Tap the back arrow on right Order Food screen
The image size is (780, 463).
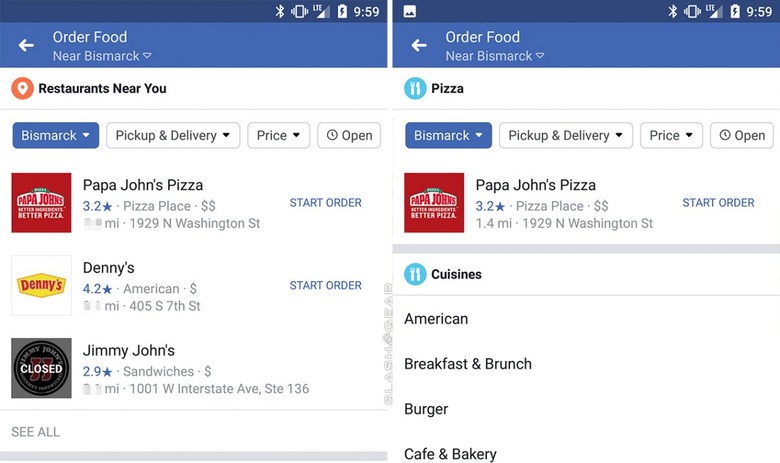tap(419, 46)
